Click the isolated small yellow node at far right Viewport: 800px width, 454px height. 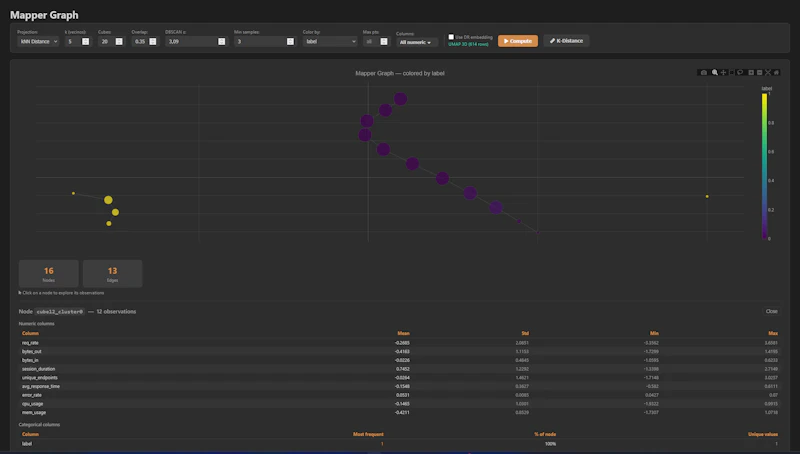pos(707,196)
